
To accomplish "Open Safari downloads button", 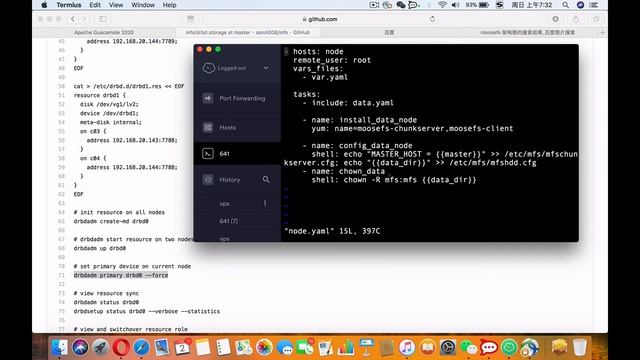I will pyautogui.click(x=556, y=19).
